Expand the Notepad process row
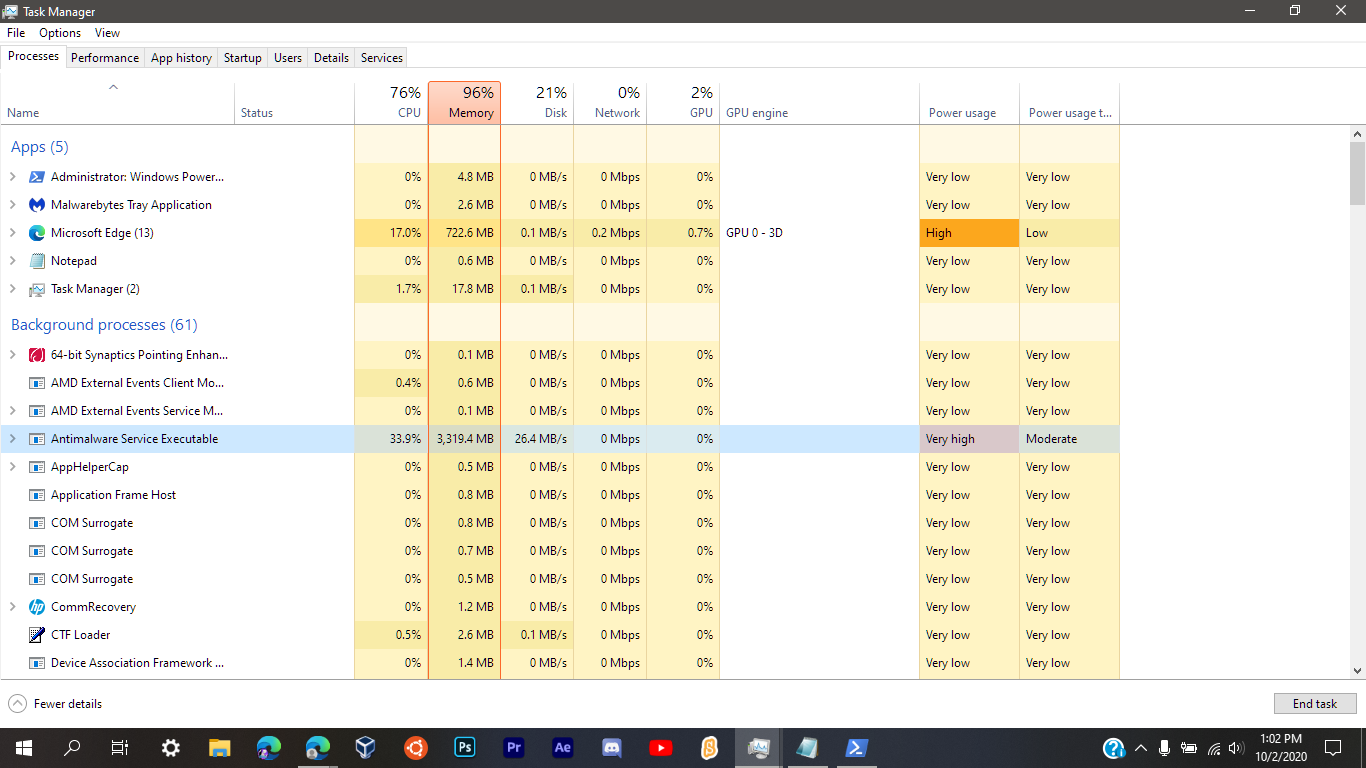The height and width of the screenshot is (768, 1366). tap(13, 261)
